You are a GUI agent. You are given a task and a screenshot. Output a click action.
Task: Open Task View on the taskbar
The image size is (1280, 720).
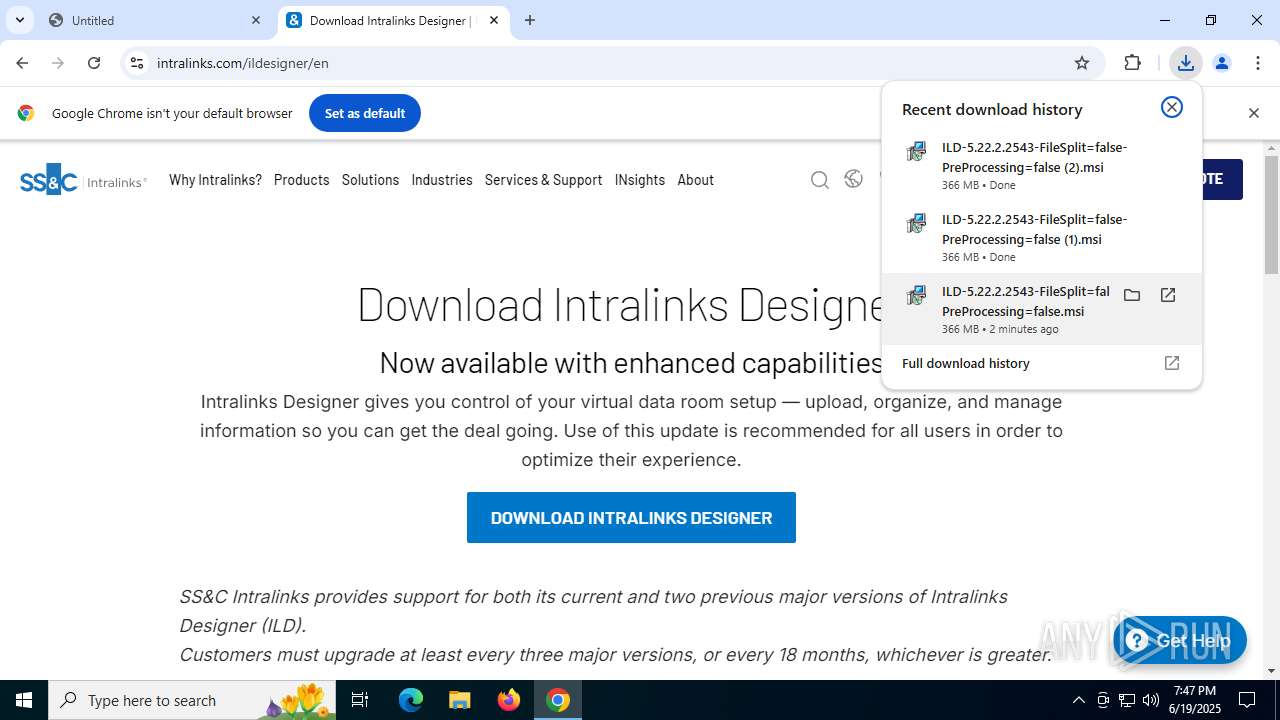click(361, 700)
